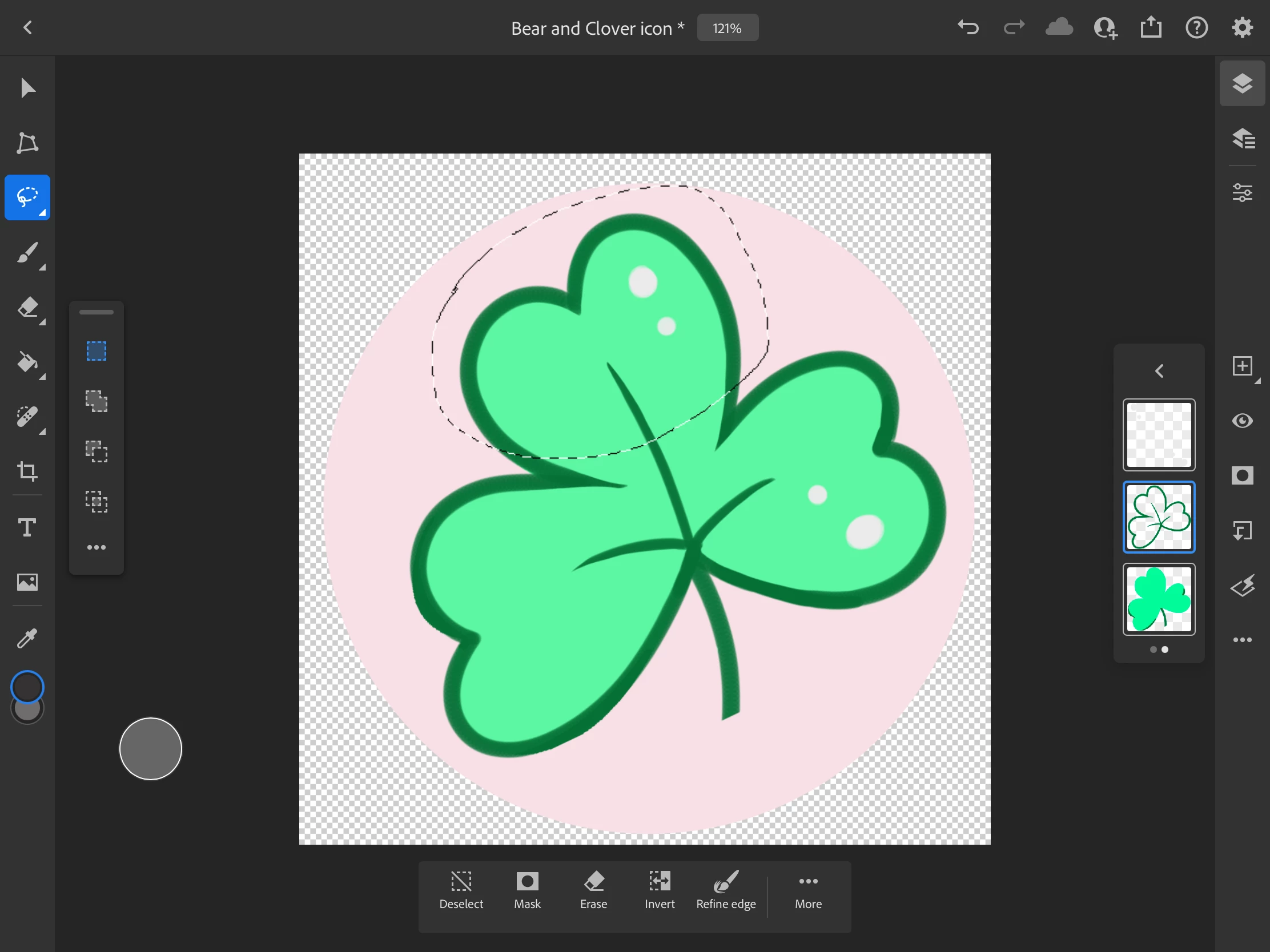Toggle compact layer view panel
Screen dimensions: 1270x952
[x=1242, y=83]
